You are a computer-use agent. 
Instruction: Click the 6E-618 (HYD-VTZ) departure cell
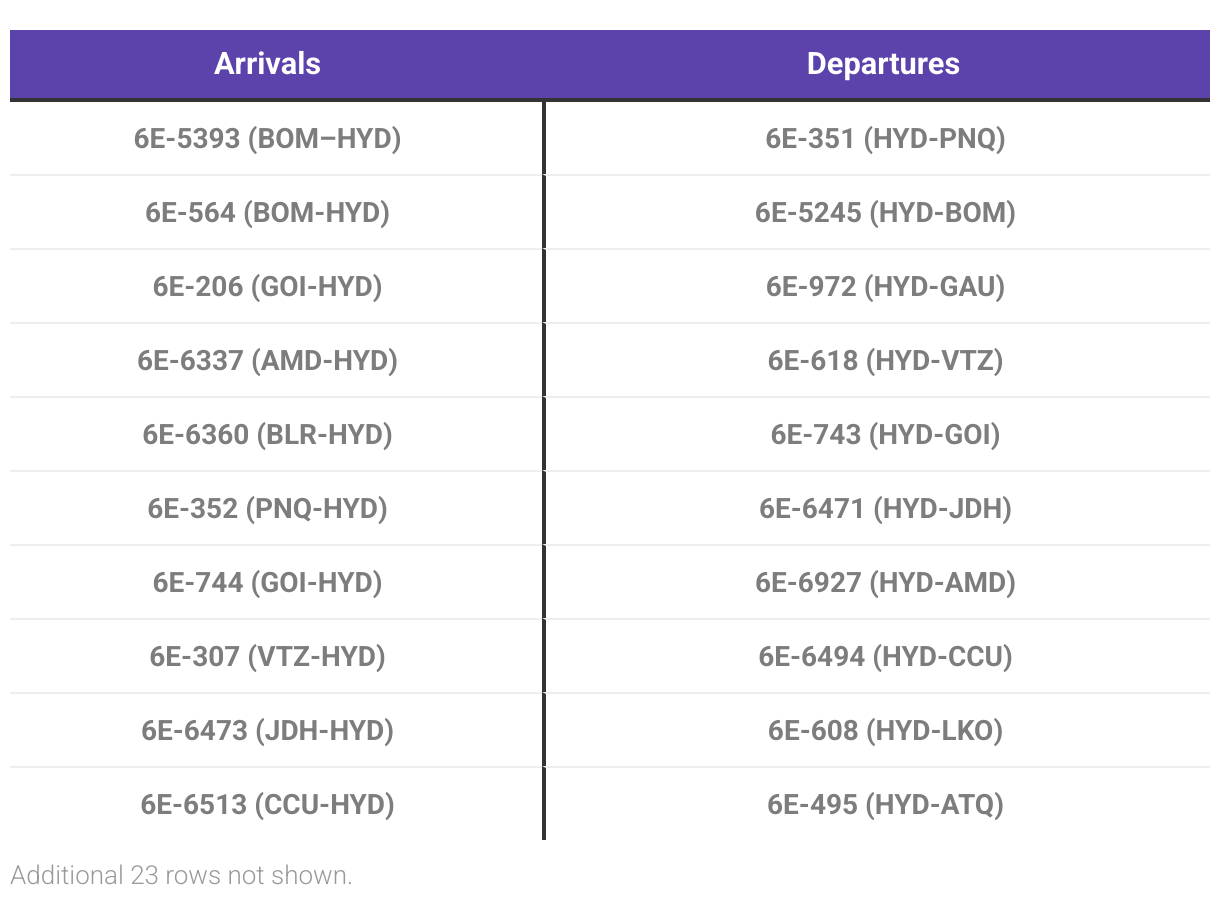click(885, 360)
